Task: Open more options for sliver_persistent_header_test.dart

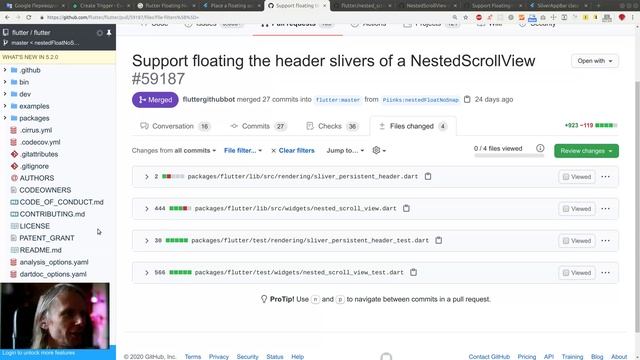Action: point(605,241)
